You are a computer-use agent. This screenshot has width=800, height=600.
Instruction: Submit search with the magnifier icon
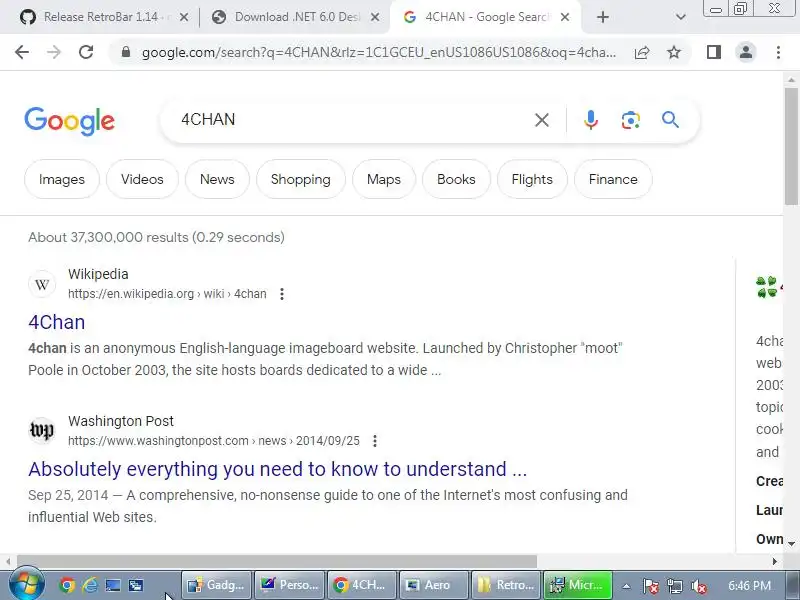(x=670, y=120)
